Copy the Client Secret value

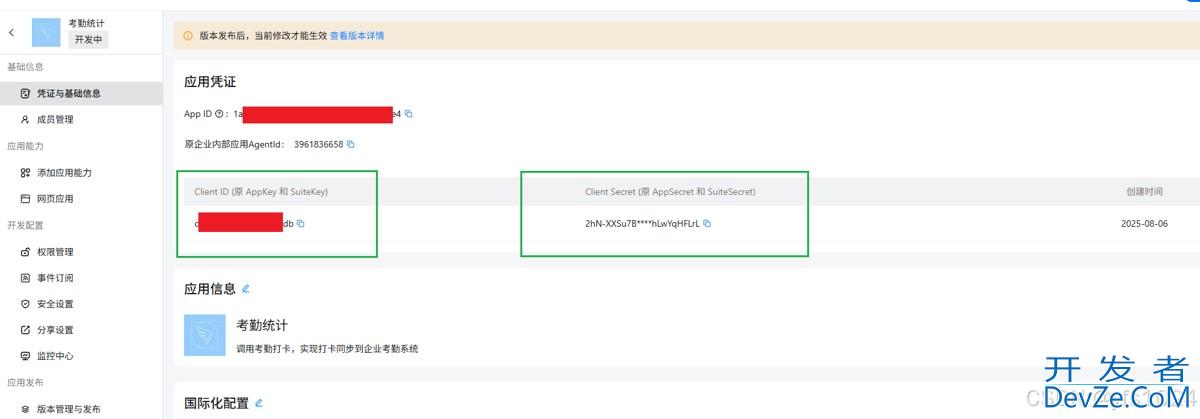point(707,224)
